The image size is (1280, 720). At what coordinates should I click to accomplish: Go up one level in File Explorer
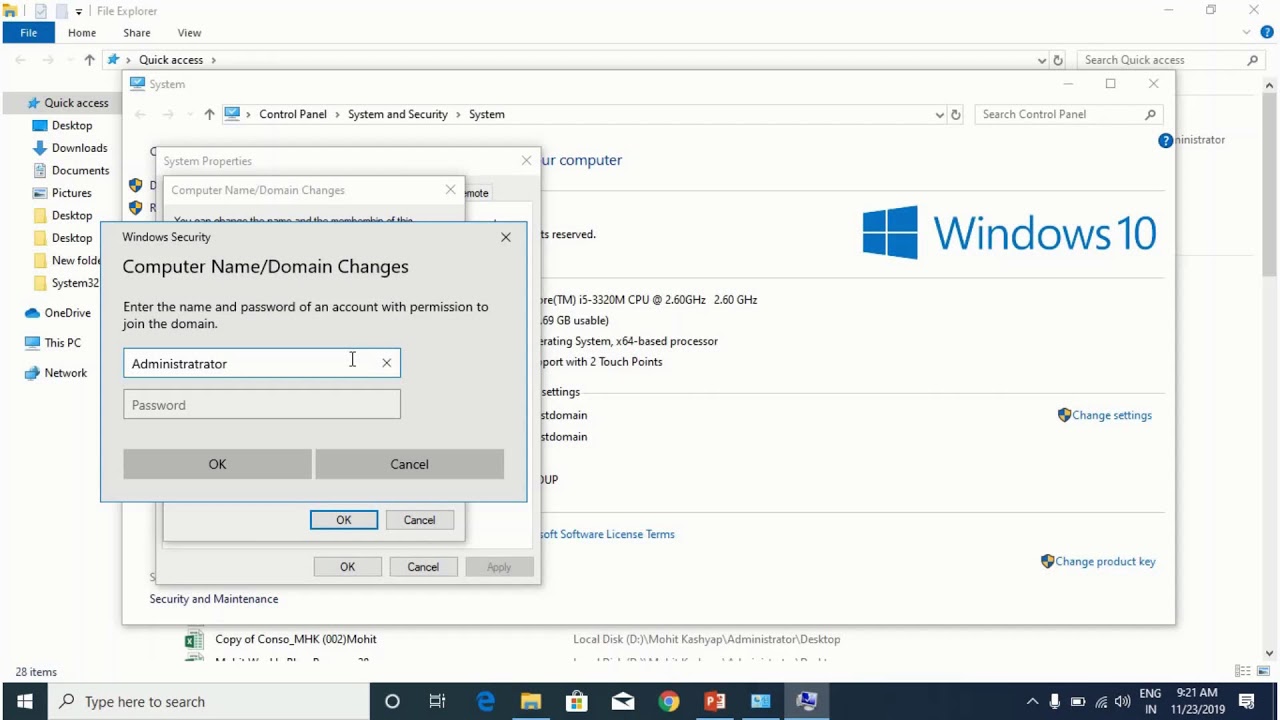pyautogui.click(x=89, y=60)
